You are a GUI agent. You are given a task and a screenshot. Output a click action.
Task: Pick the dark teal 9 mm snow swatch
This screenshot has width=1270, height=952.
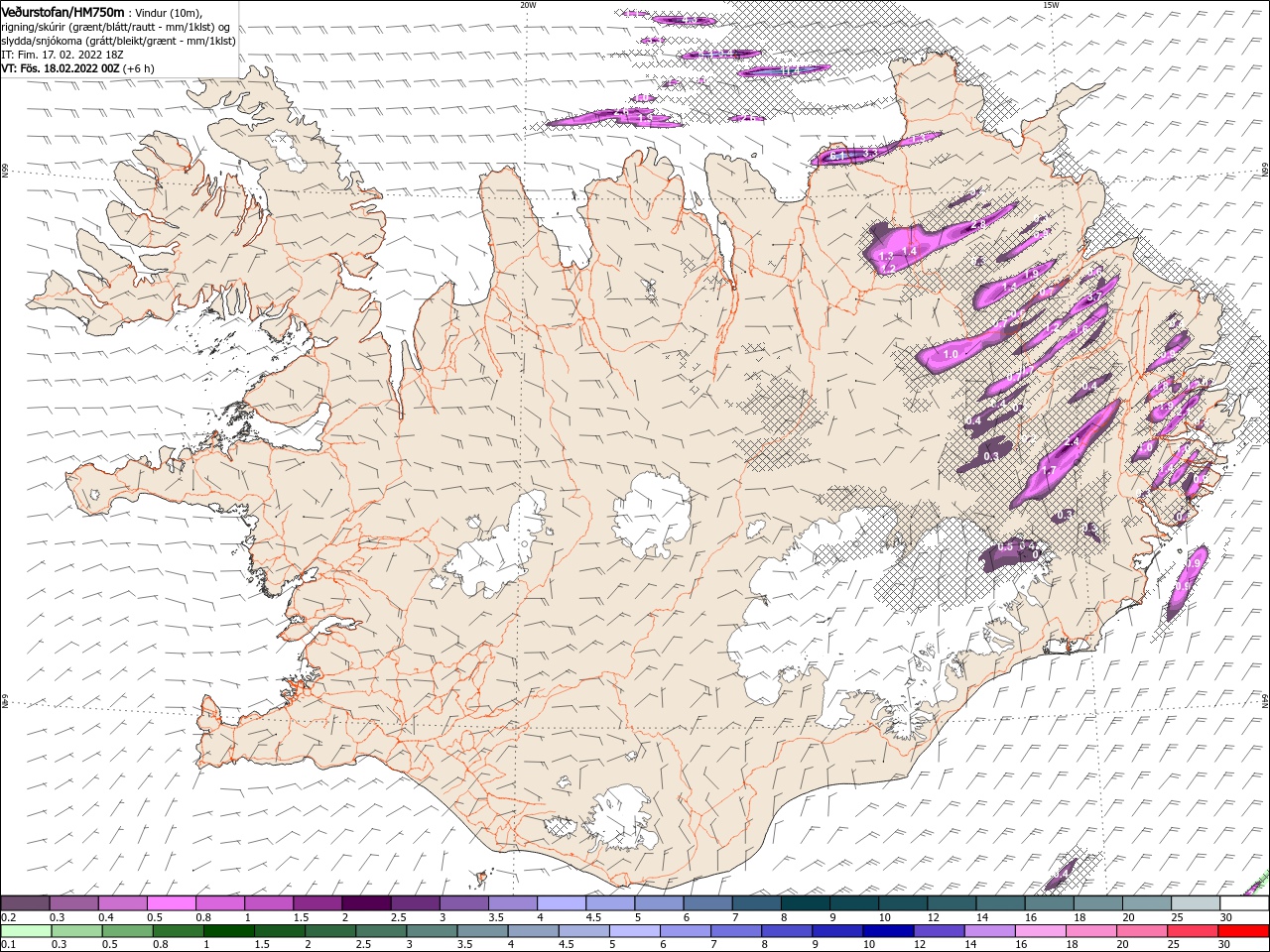tap(853, 903)
